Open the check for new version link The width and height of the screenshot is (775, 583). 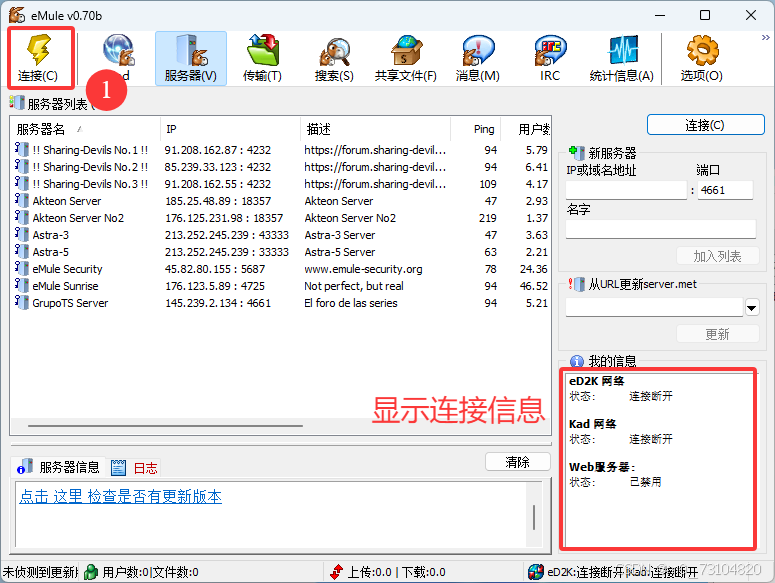[x=121, y=496]
